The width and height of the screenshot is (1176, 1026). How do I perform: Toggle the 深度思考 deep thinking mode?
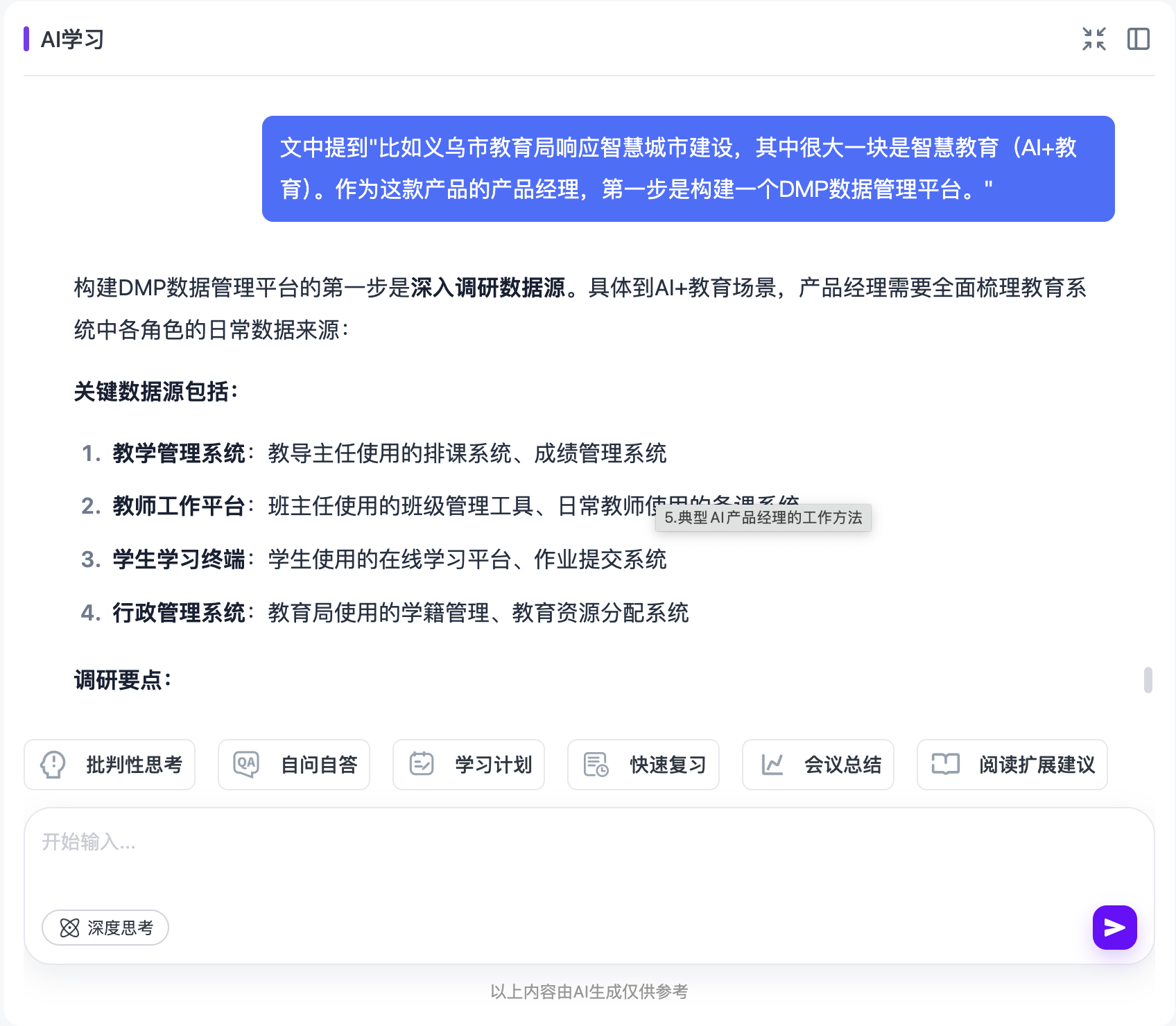point(105,928)
